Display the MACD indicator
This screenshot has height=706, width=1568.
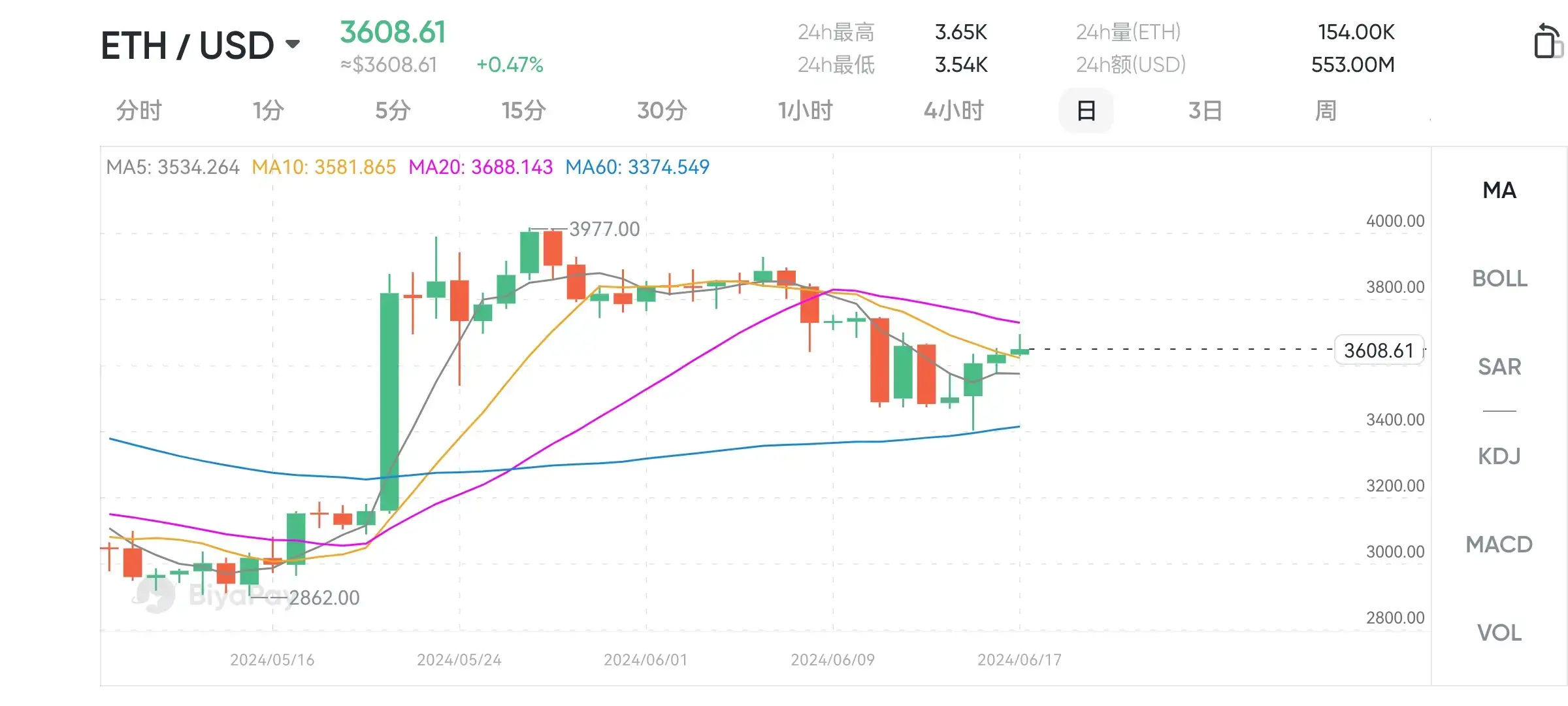click(1499, 544)
